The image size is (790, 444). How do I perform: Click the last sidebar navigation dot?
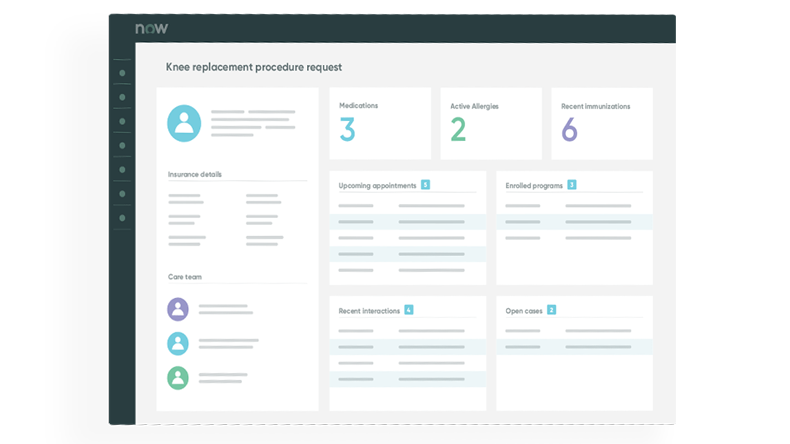[x=122, y=217]
